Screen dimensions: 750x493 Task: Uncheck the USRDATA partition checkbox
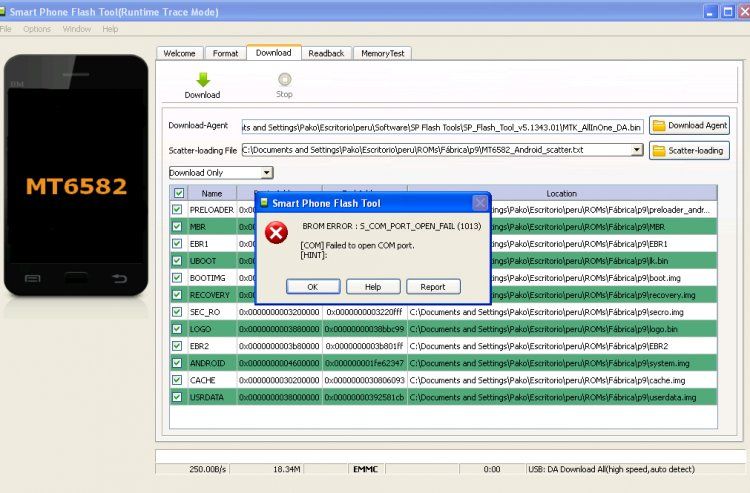[x=177, y=397]
